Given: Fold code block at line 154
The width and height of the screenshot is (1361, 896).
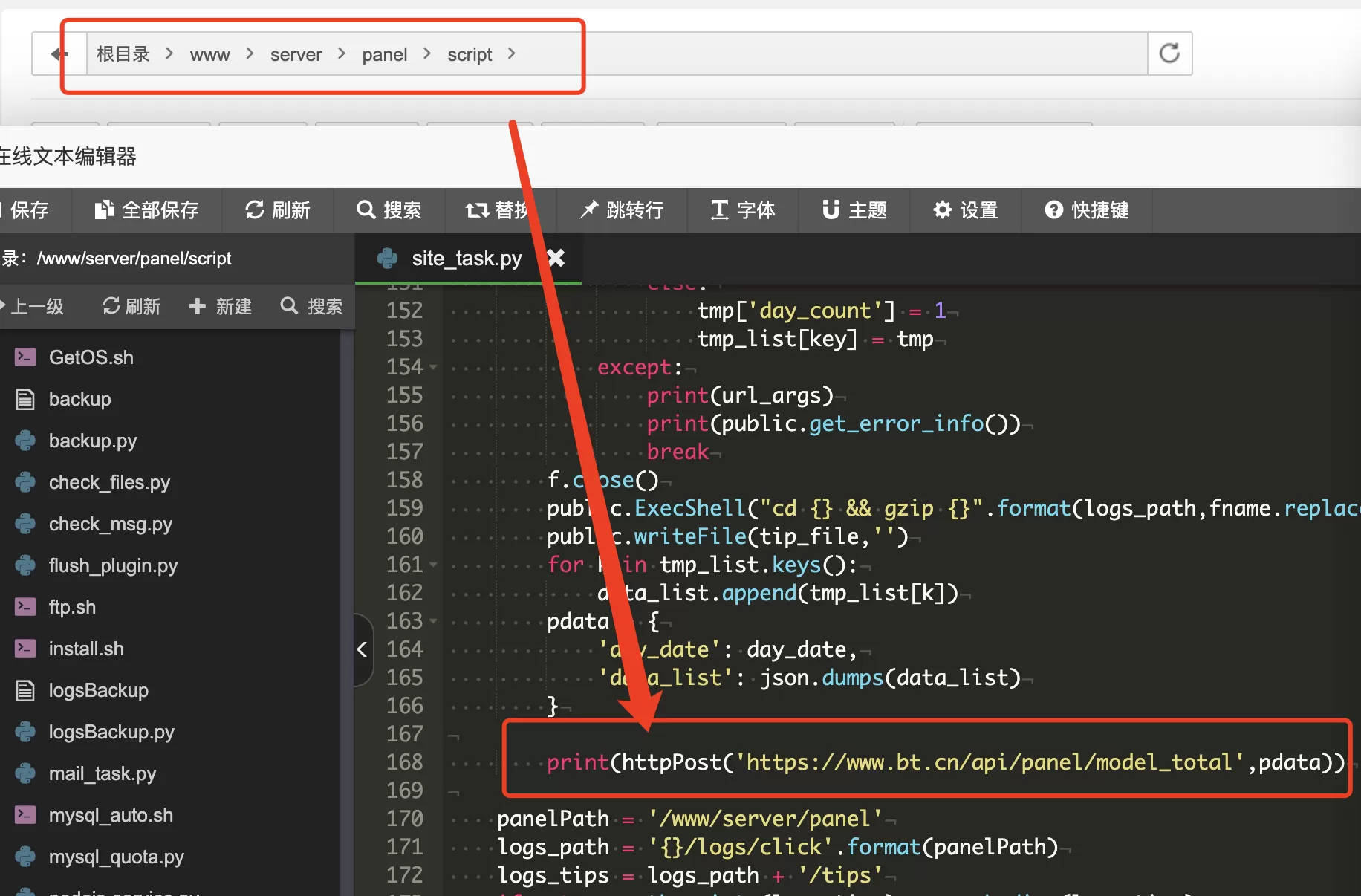Looking at the screenshot, I should coord(433,367).
